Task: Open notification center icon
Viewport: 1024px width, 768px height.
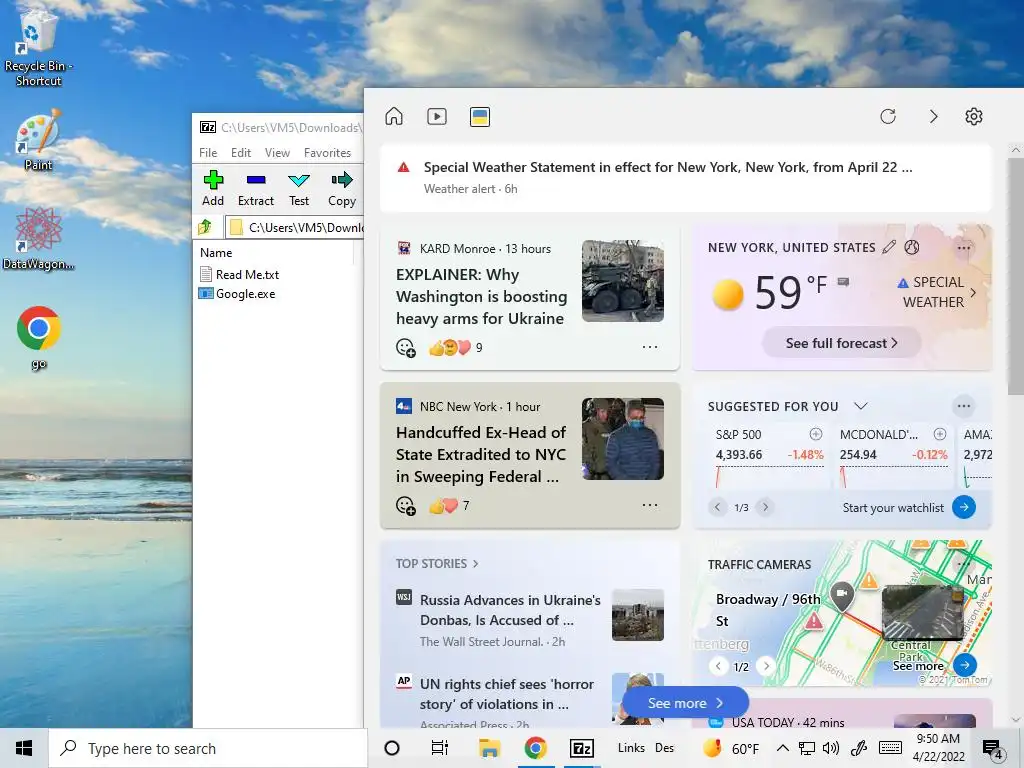Action: (993, 749)
